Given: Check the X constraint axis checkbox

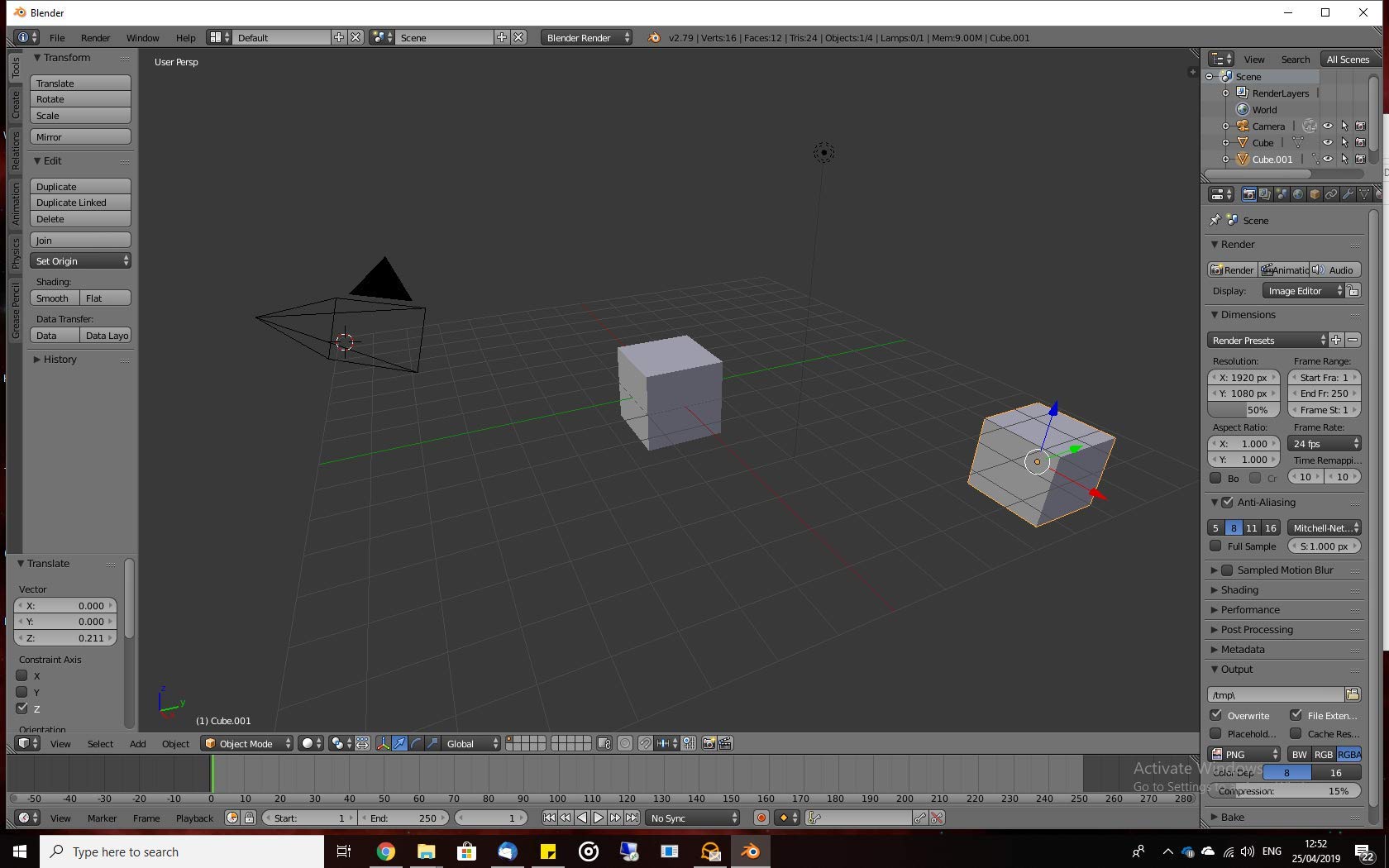Looking at the screenshot, I should pos(22,675).
